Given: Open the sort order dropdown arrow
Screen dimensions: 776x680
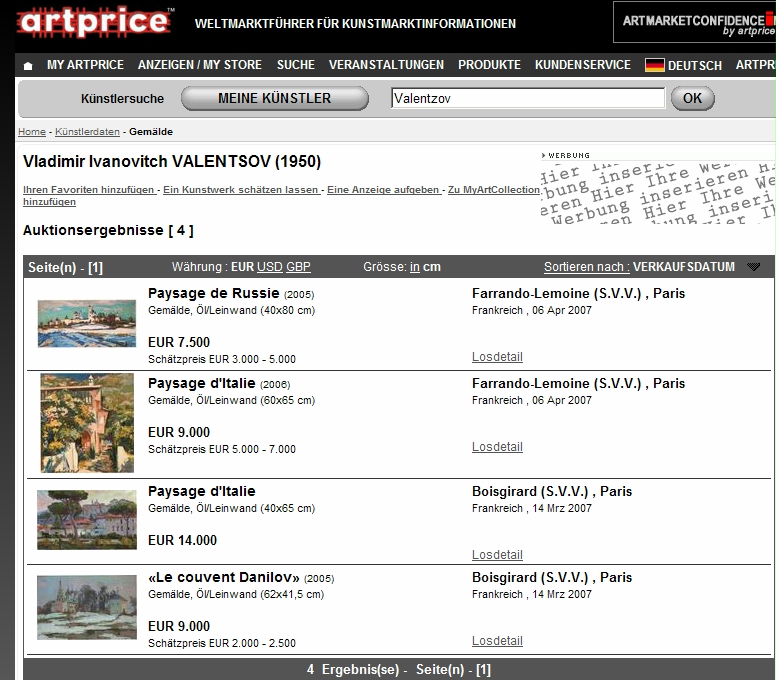Looking at the screenshot, I should pos(753,267).
